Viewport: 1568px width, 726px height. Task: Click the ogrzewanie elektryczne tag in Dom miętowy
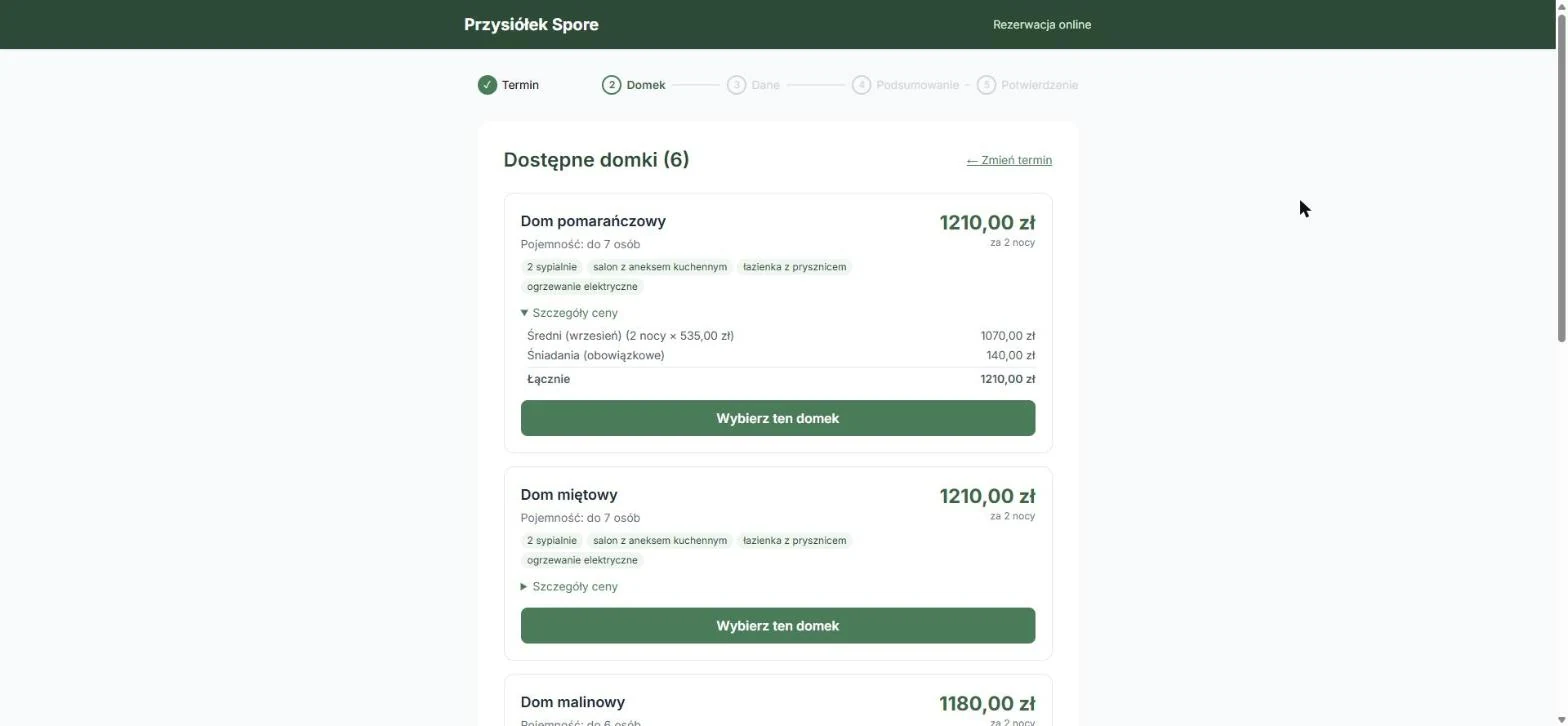[582, 560]
